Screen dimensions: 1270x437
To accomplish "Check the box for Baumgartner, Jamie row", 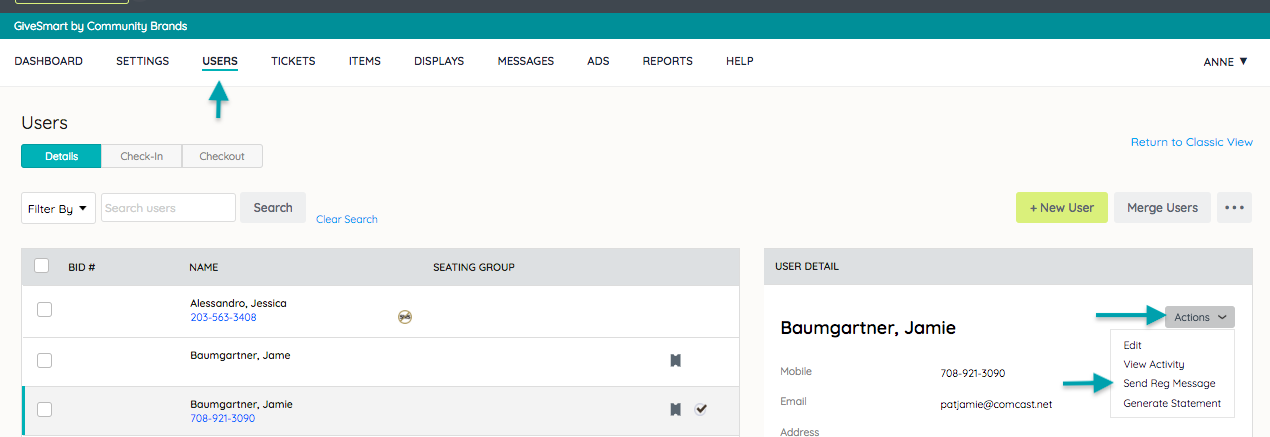I will click(x=45, y=409).
